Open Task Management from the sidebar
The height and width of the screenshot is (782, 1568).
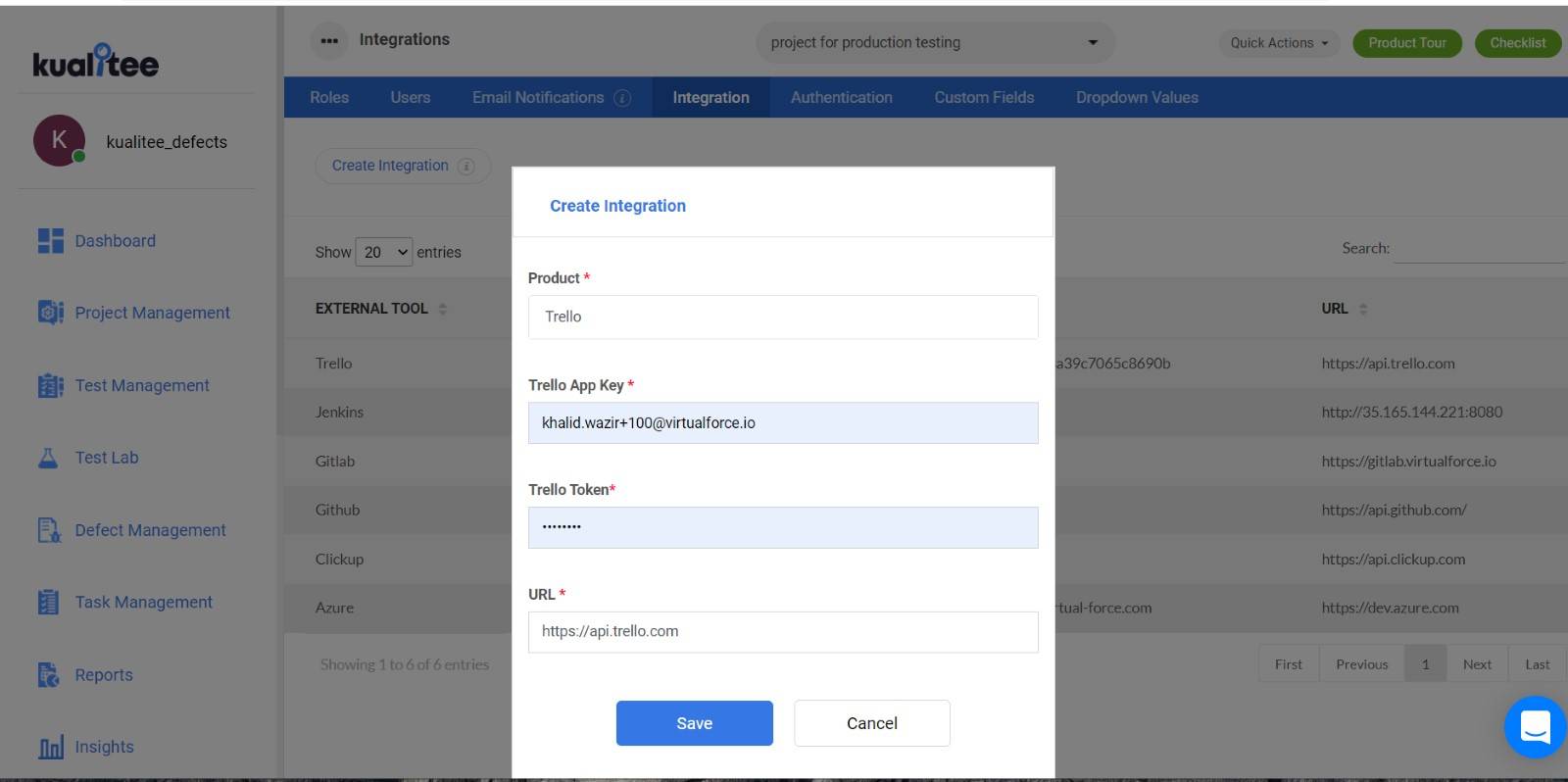143,602
